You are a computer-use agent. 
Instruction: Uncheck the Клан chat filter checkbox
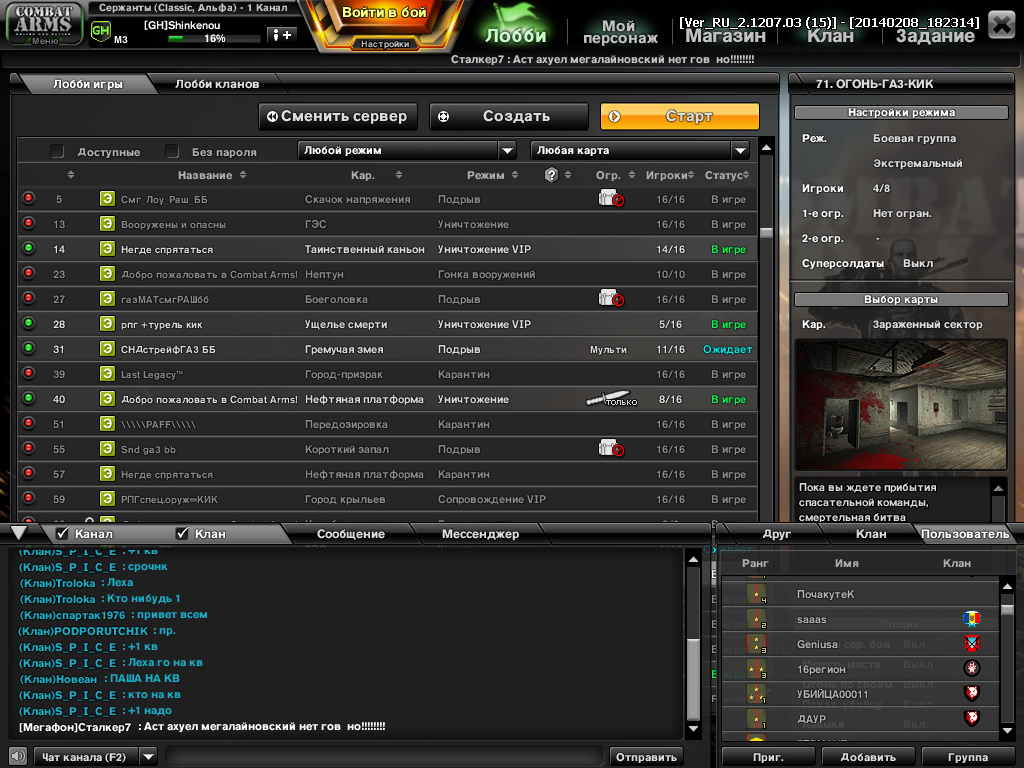coord(182,534)
